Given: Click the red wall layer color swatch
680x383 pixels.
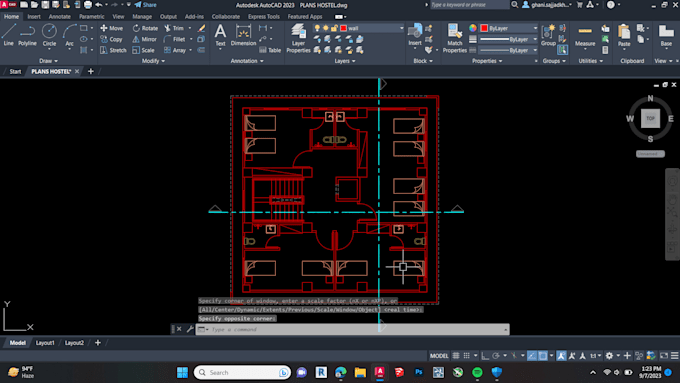Looking at the screenshot, I should pyautogui.click(x=343, y=28).
